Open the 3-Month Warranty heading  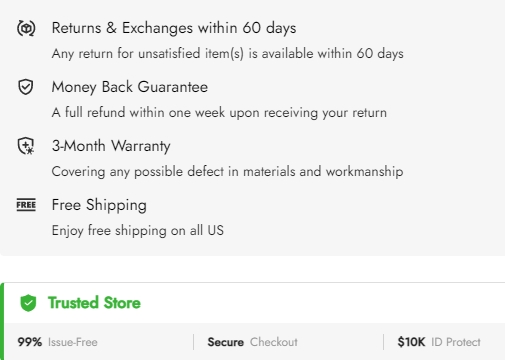coord(111,146)
